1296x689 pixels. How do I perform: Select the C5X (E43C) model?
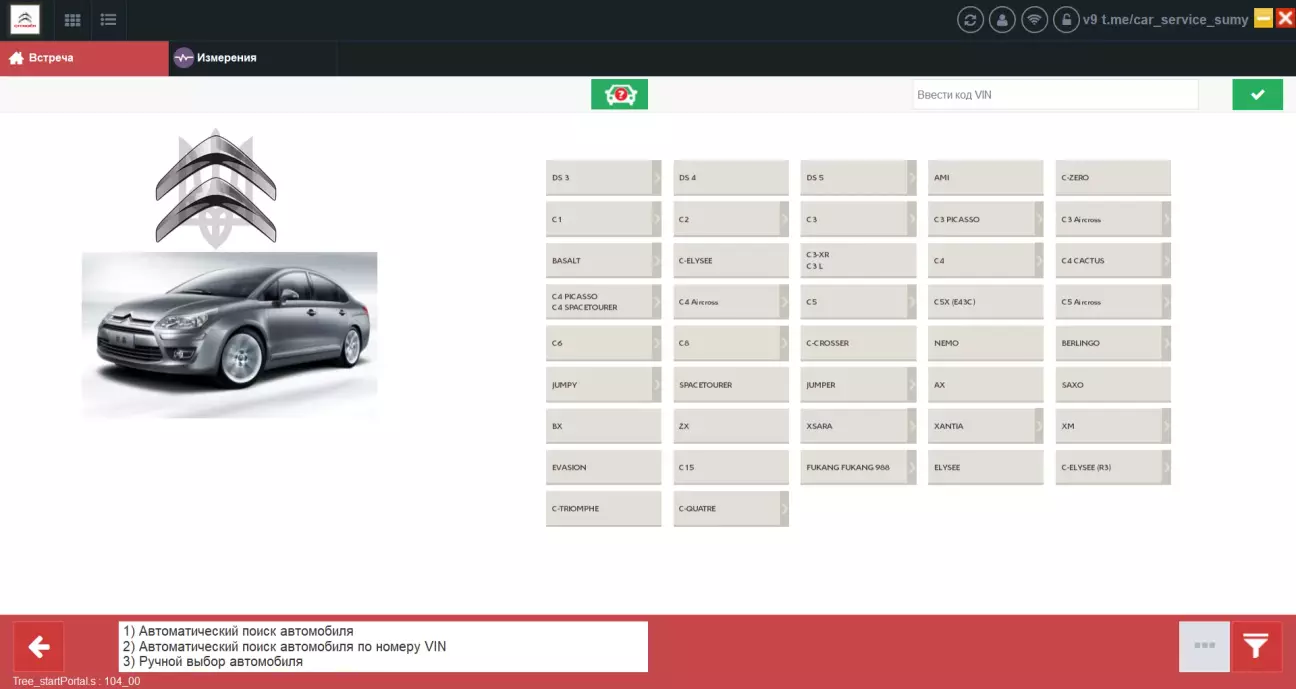[985, 302]
